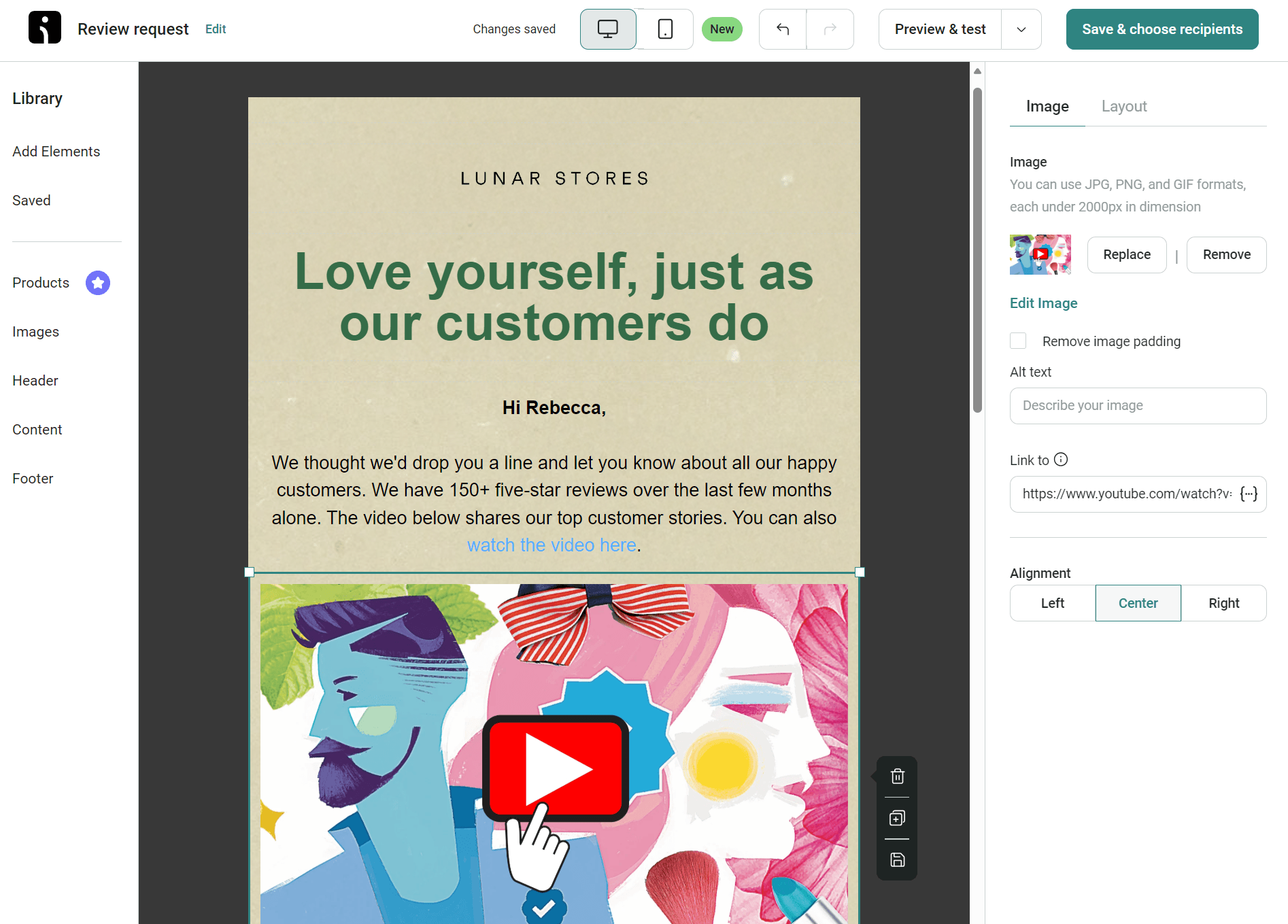Click the top-left image resize handle

click(x=249, y=572)
